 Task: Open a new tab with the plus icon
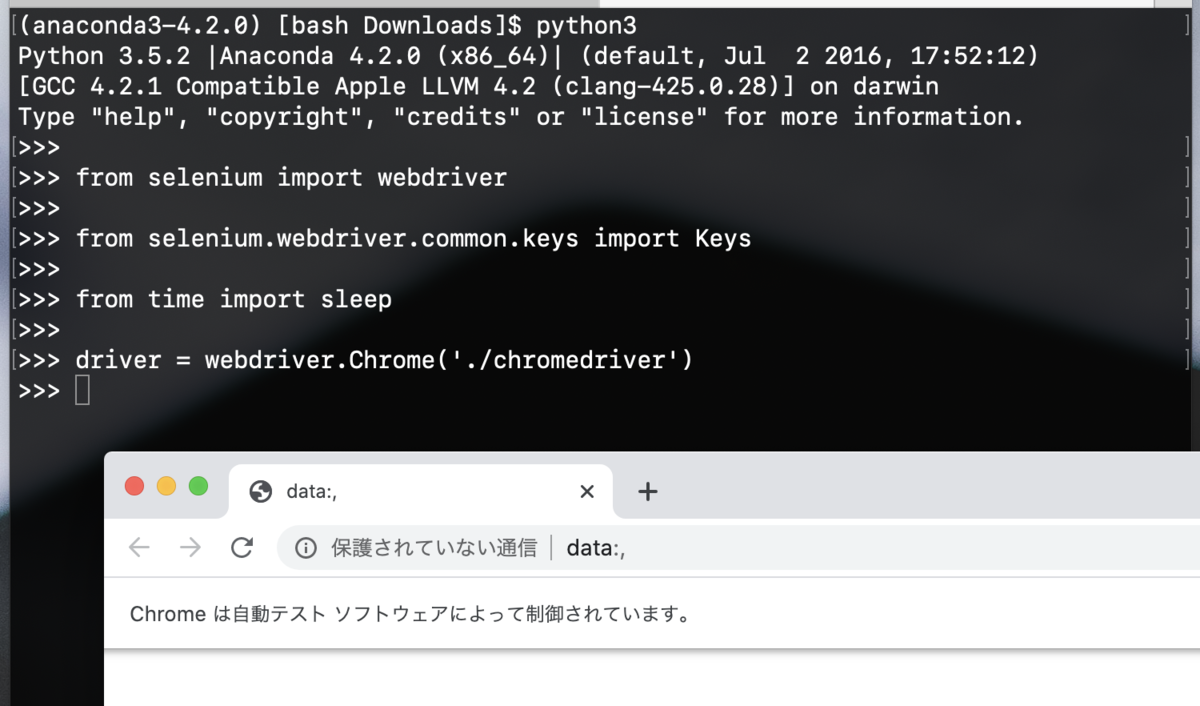click(649, 491)
